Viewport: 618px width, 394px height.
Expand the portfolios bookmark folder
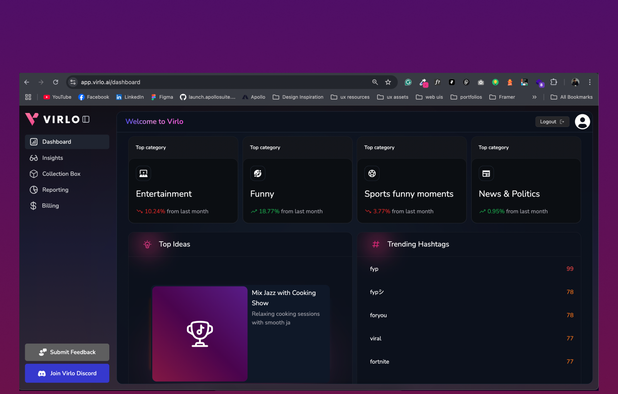tap(466, 97)
